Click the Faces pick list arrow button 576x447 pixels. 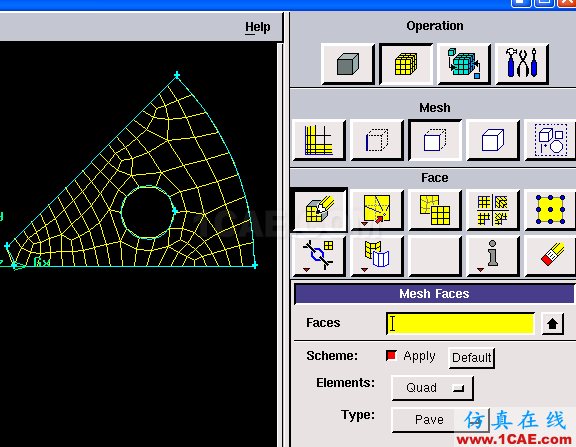point(552,324)
